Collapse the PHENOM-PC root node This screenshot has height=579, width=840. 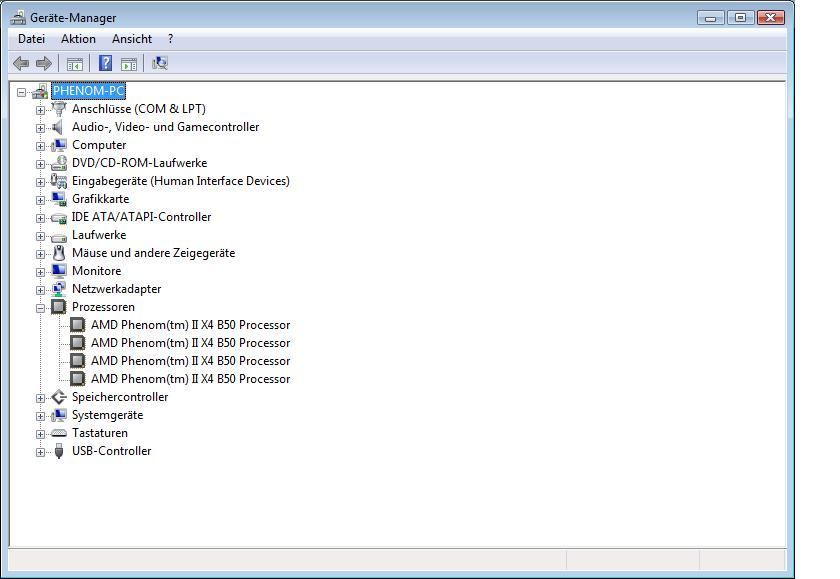[21, 93]
